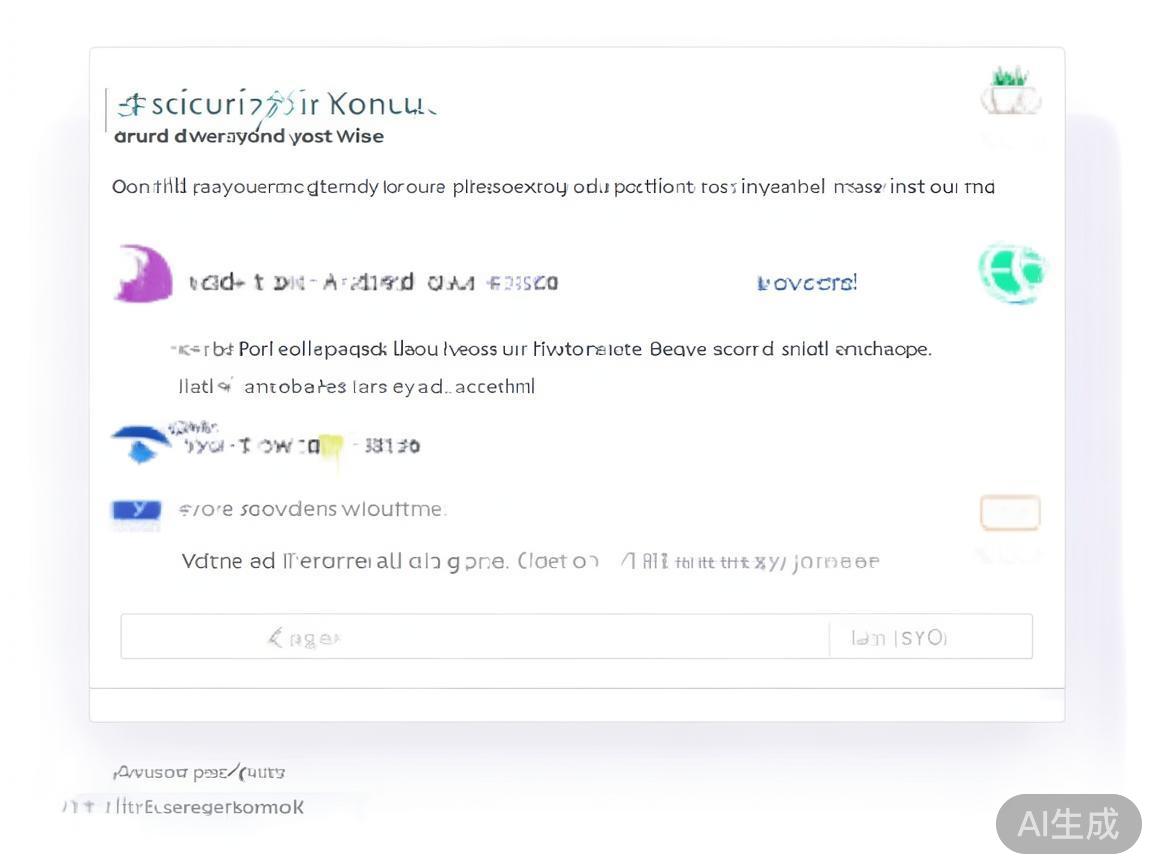Screen dimensions: 1152x864
Task: Click the SYO button in the bottom bar
Action: click(898, 637)
